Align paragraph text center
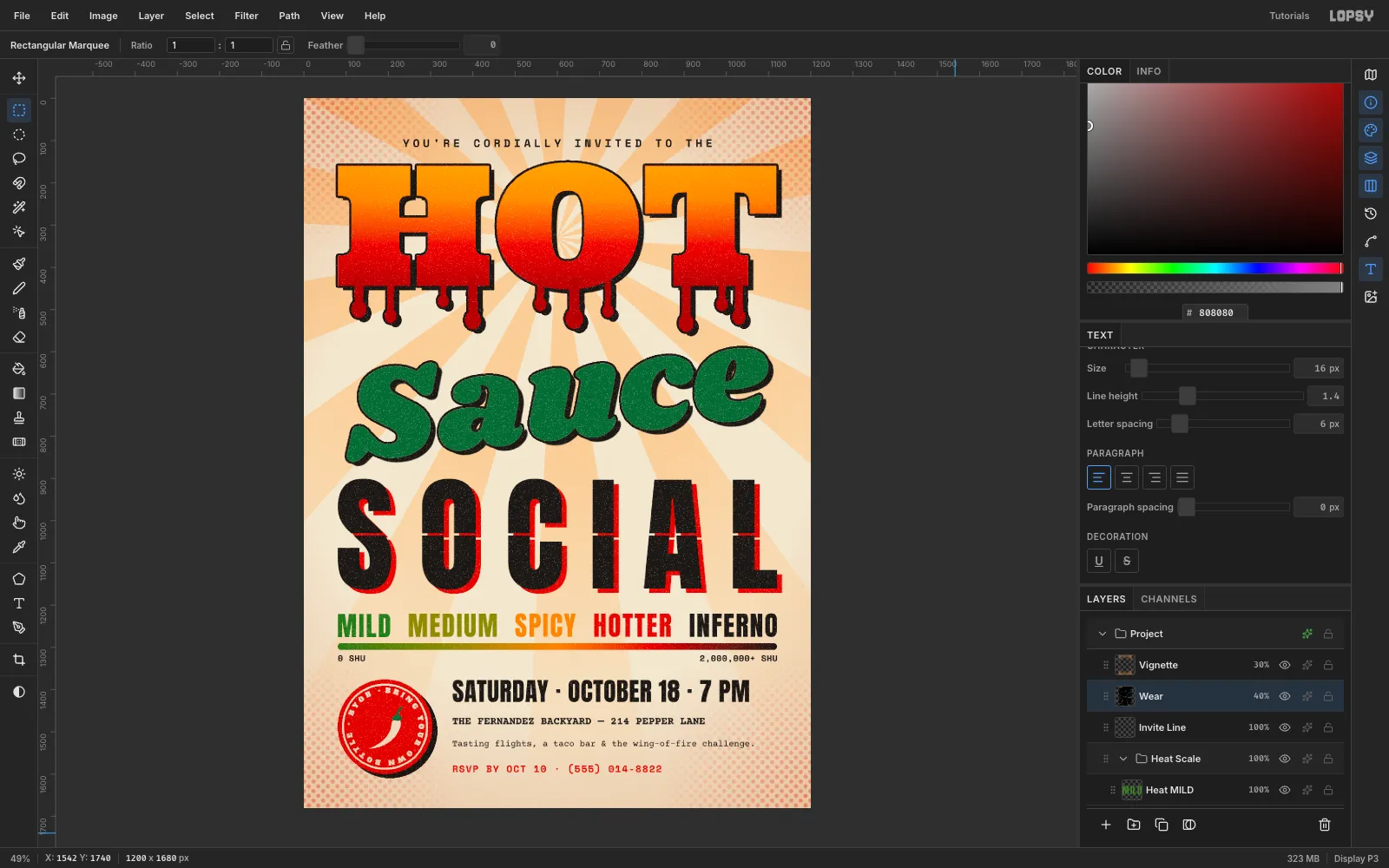The image size is (1389, 868). pyautogui.click(x=1127, y=477)
